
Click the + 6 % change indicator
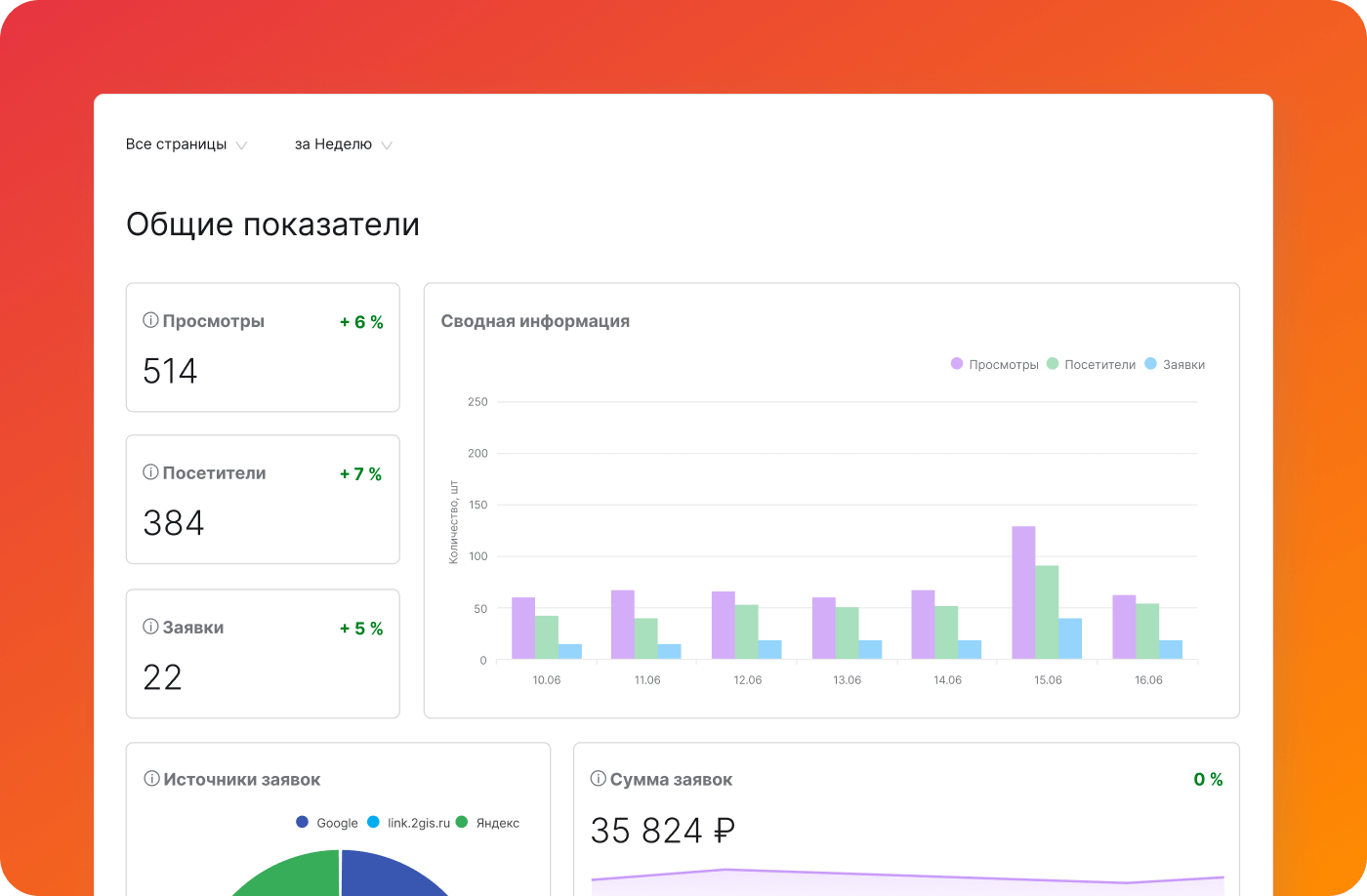pos(361,322)
